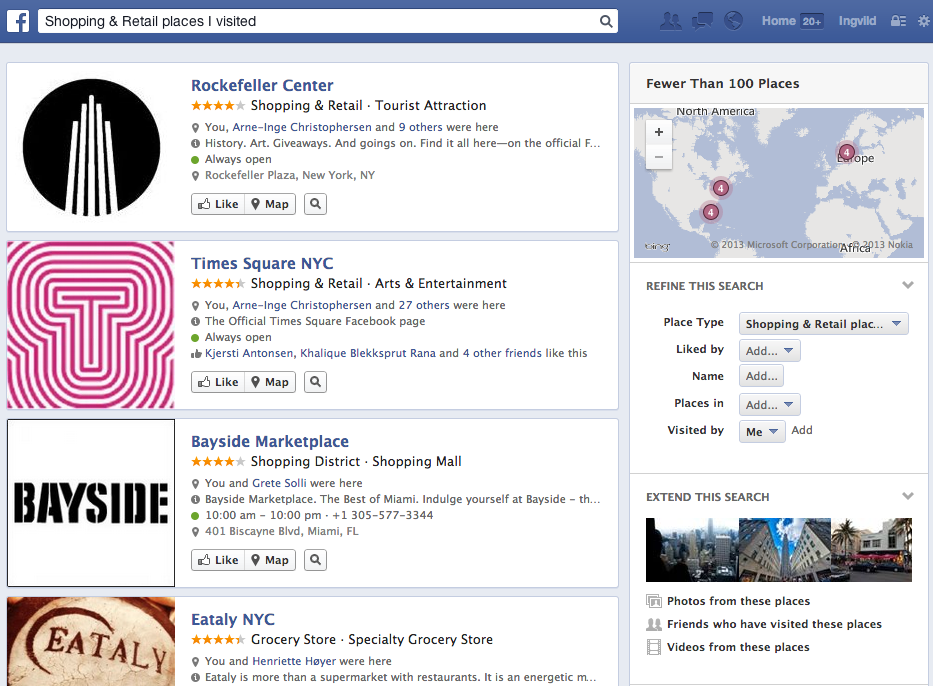Open skyscraper upward-view photo thumbnail

784,550
